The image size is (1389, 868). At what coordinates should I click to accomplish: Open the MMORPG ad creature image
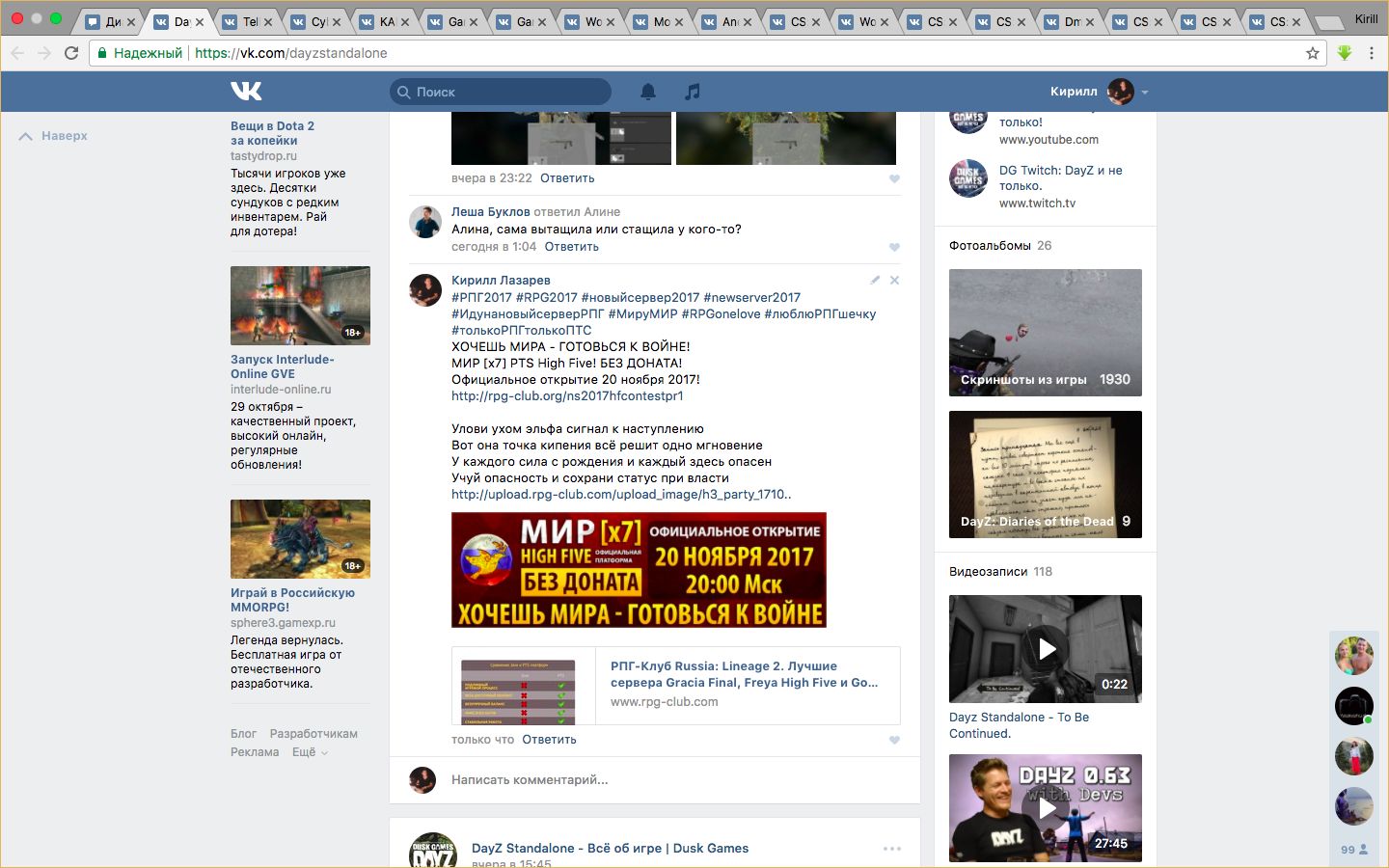point(300,539)
